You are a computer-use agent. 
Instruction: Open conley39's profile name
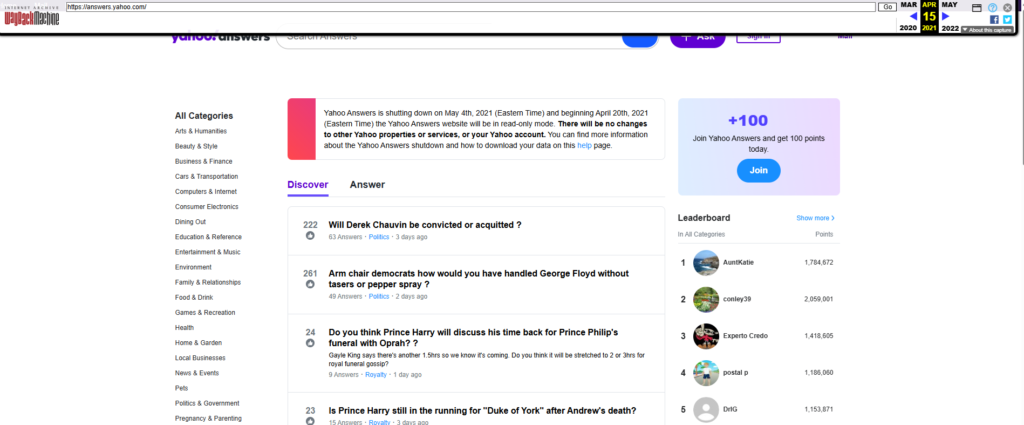[x=737, y=299]
